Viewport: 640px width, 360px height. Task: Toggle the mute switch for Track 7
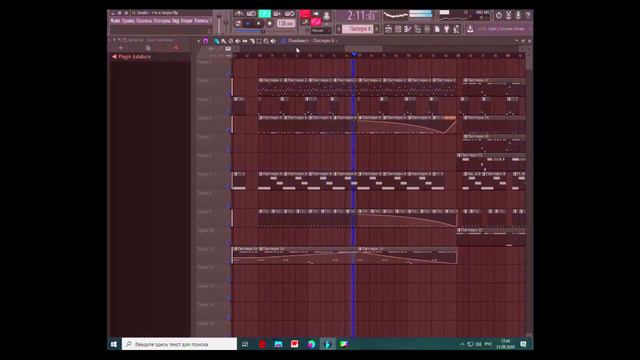point(229,187)
